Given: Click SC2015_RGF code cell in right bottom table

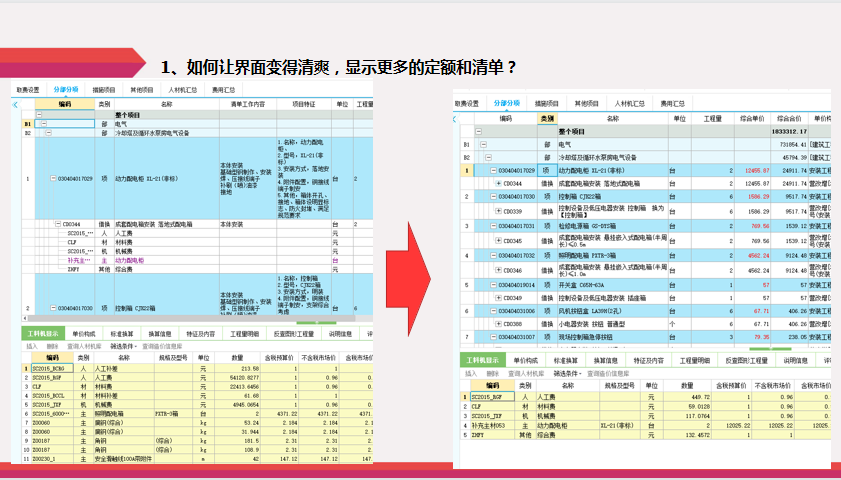Looking at the screenshot, I should tap(492, 397).
